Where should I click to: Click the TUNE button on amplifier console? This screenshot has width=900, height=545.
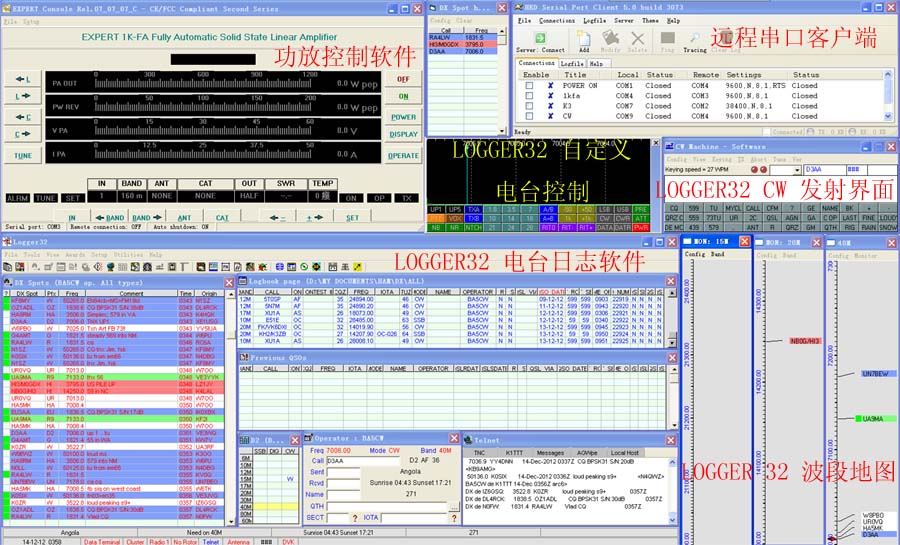23,155
